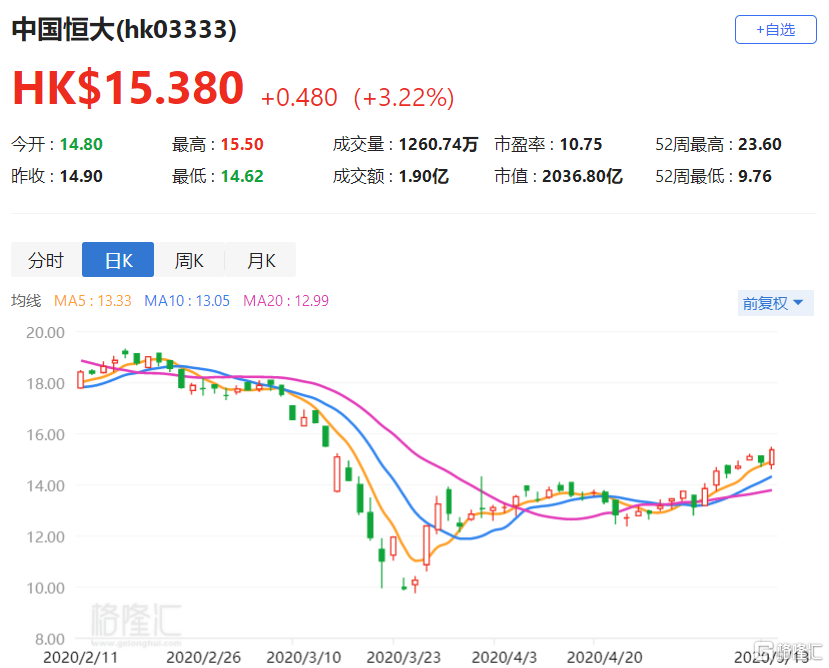Expand the 前复权 adjustment dropdown
Viewport: 829px width, 668px height.
[773, 303]
